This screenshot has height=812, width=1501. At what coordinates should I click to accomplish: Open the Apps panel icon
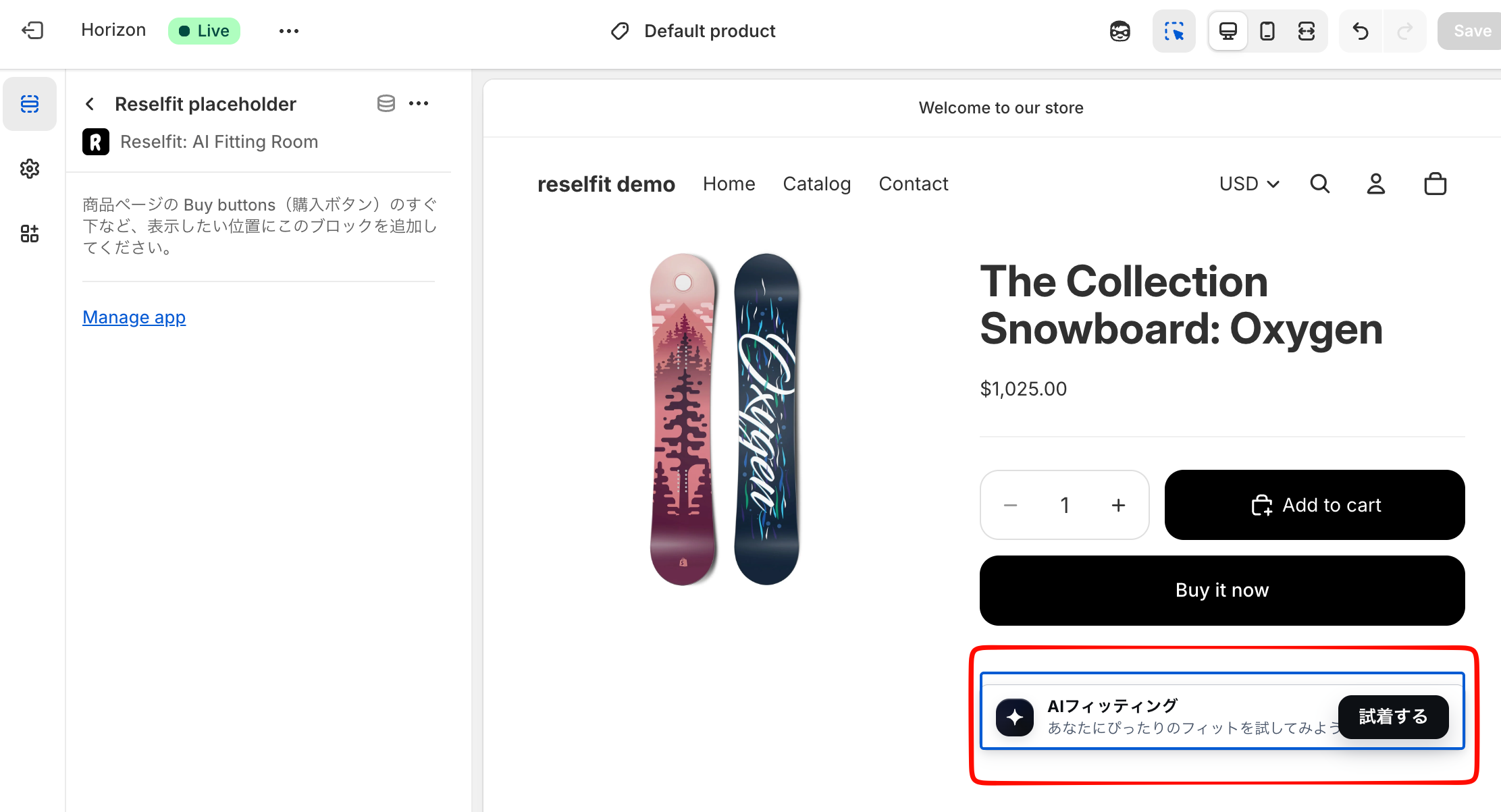point(30,234)
